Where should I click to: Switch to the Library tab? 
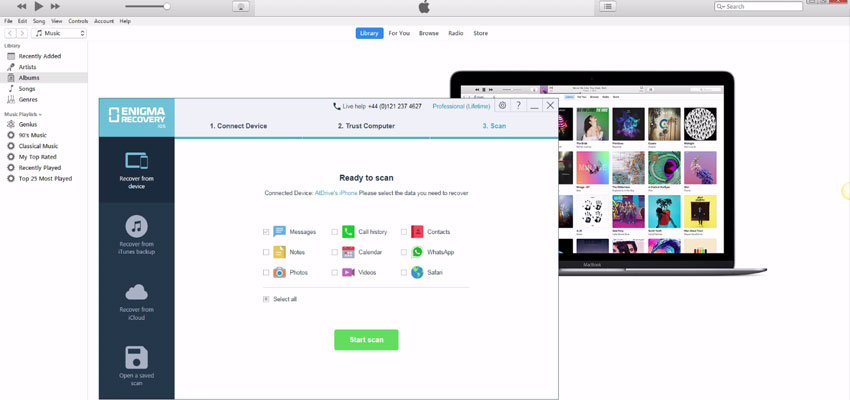click(369, 33)
